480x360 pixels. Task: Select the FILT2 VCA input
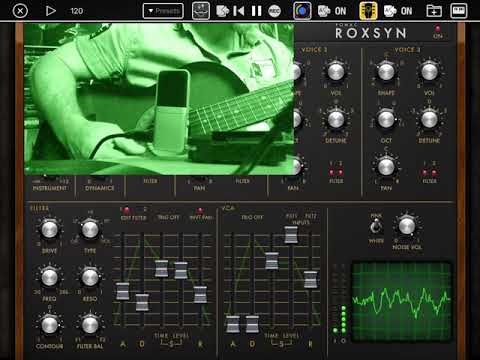(311, 216)
